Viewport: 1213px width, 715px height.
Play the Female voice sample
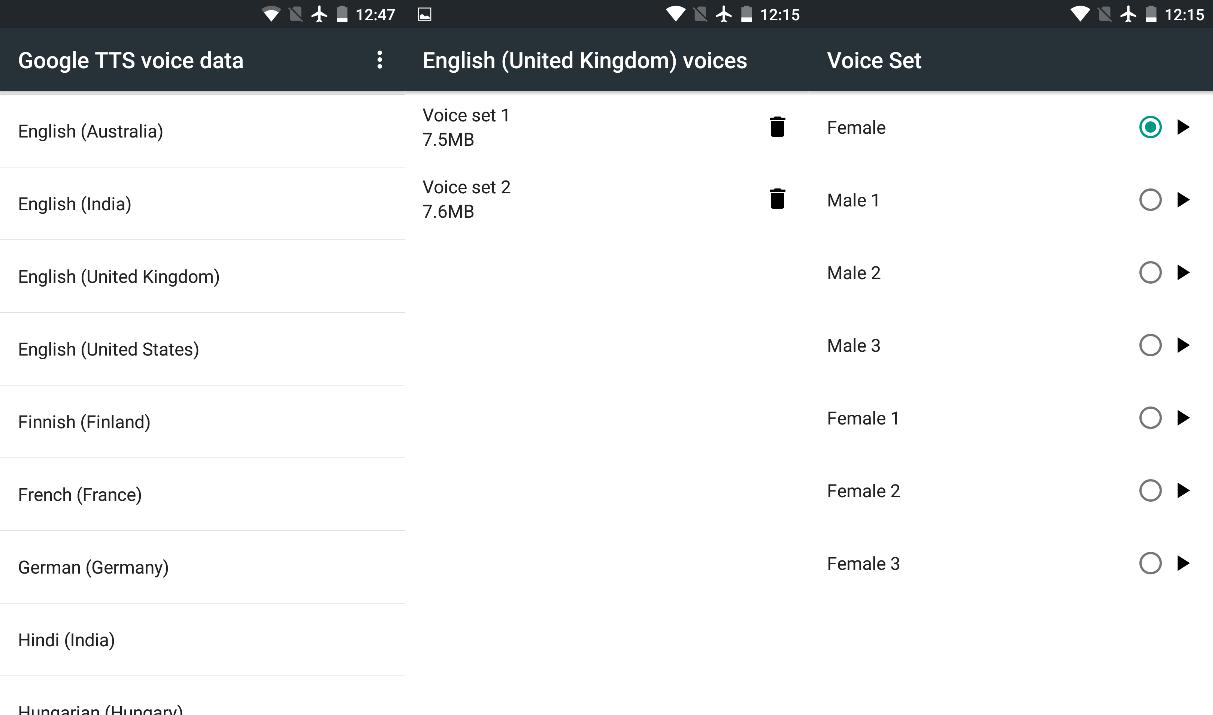tap(1184, 127)
